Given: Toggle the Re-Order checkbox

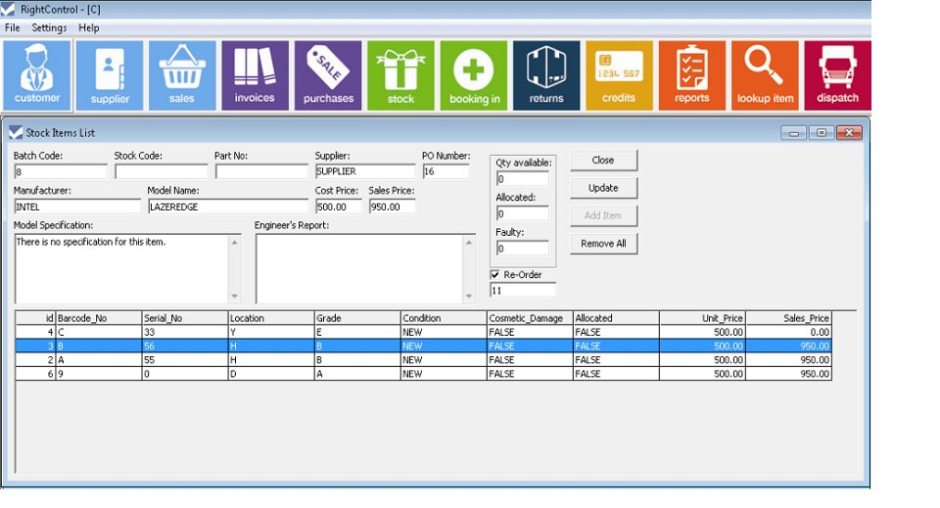Looking at the screenshot, I should (495, 275).
